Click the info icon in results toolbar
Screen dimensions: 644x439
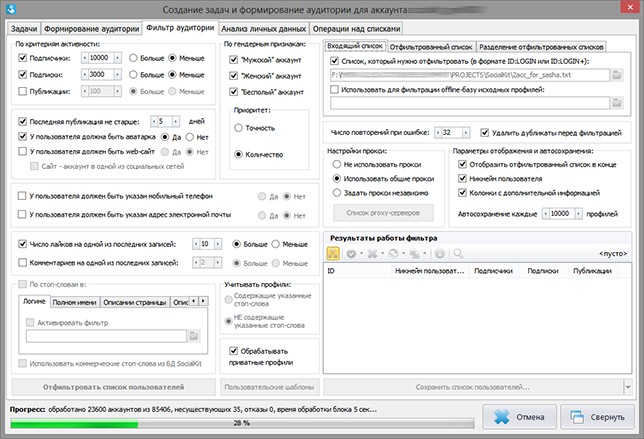point(439,254)
